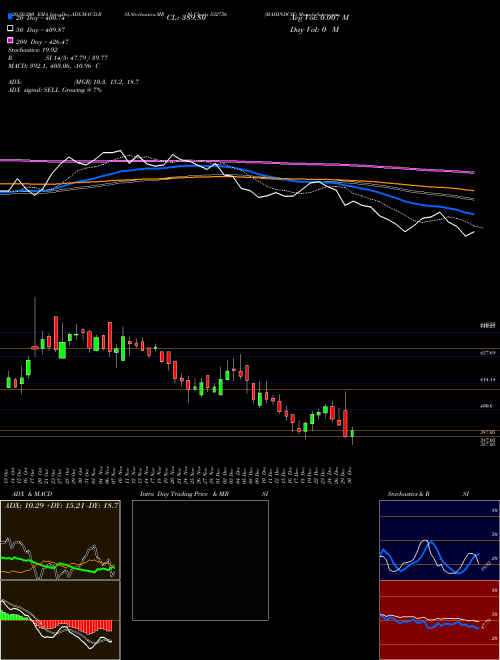Click the last green candlestick on 30 Dec
500x660 pixels.
coord(352,434)
